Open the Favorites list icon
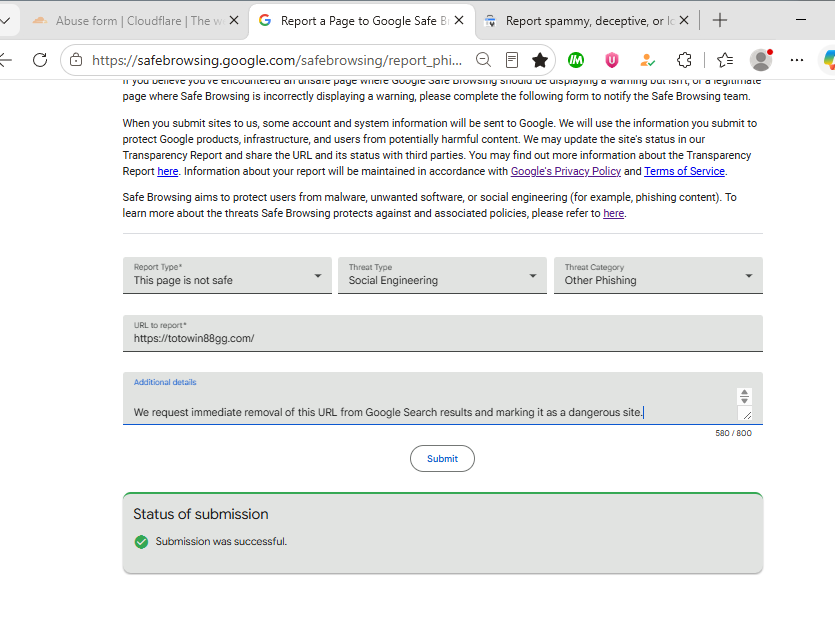Screen dimensions: 835x618 point(724,60)
